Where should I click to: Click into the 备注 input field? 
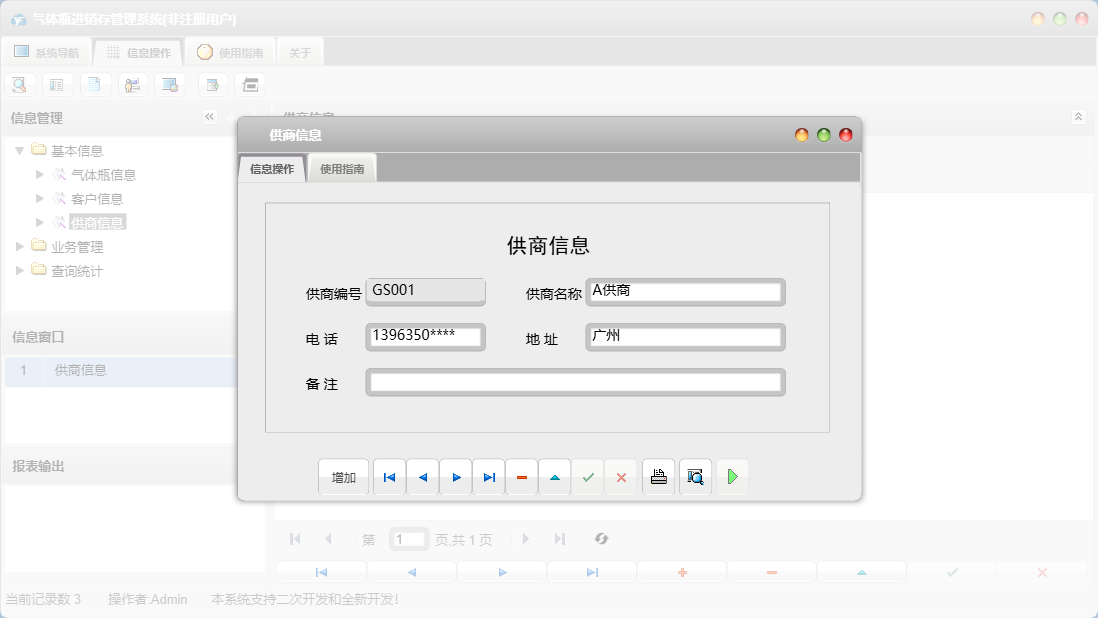pos(575,382)
